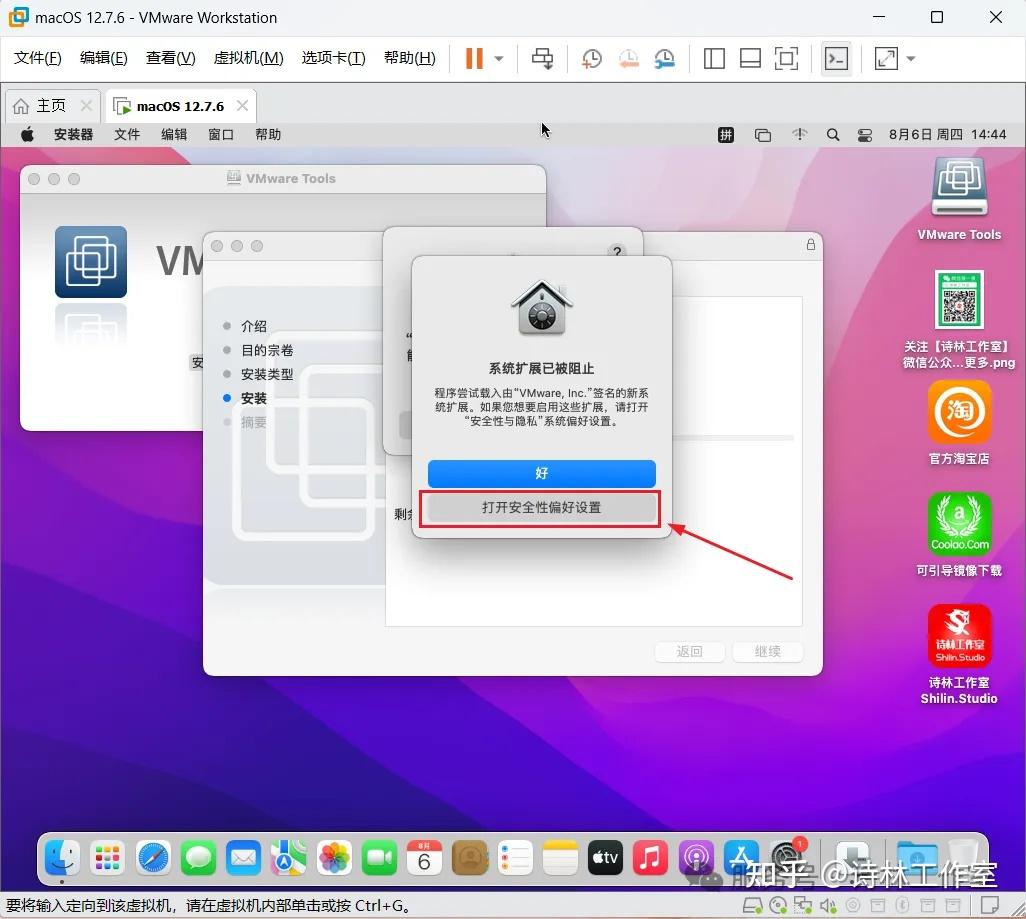The image size is (1026, 919).
Task: Click the console view terminal icon
Action: tap(836, 58)
